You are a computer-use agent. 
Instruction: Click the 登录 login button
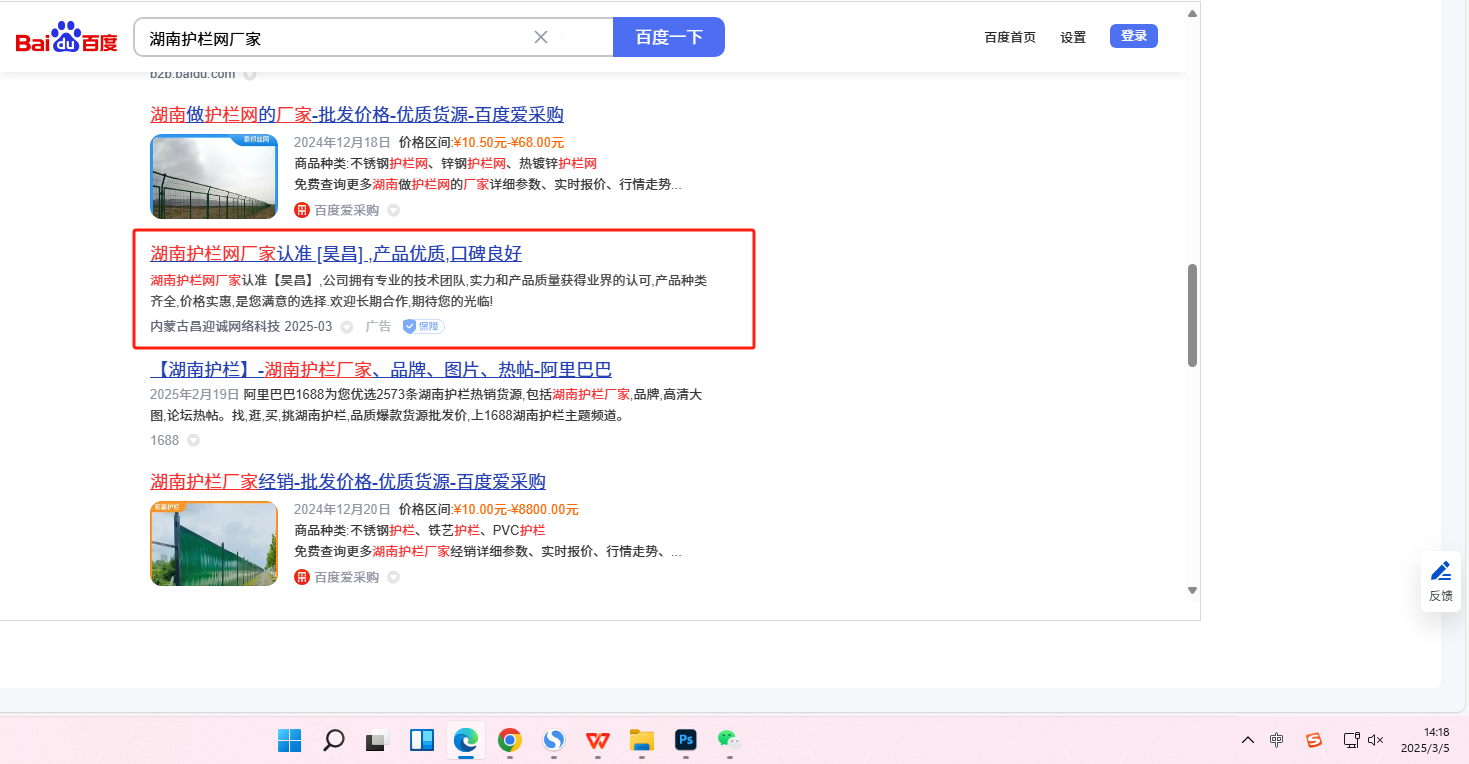(x=1133, y=36)
